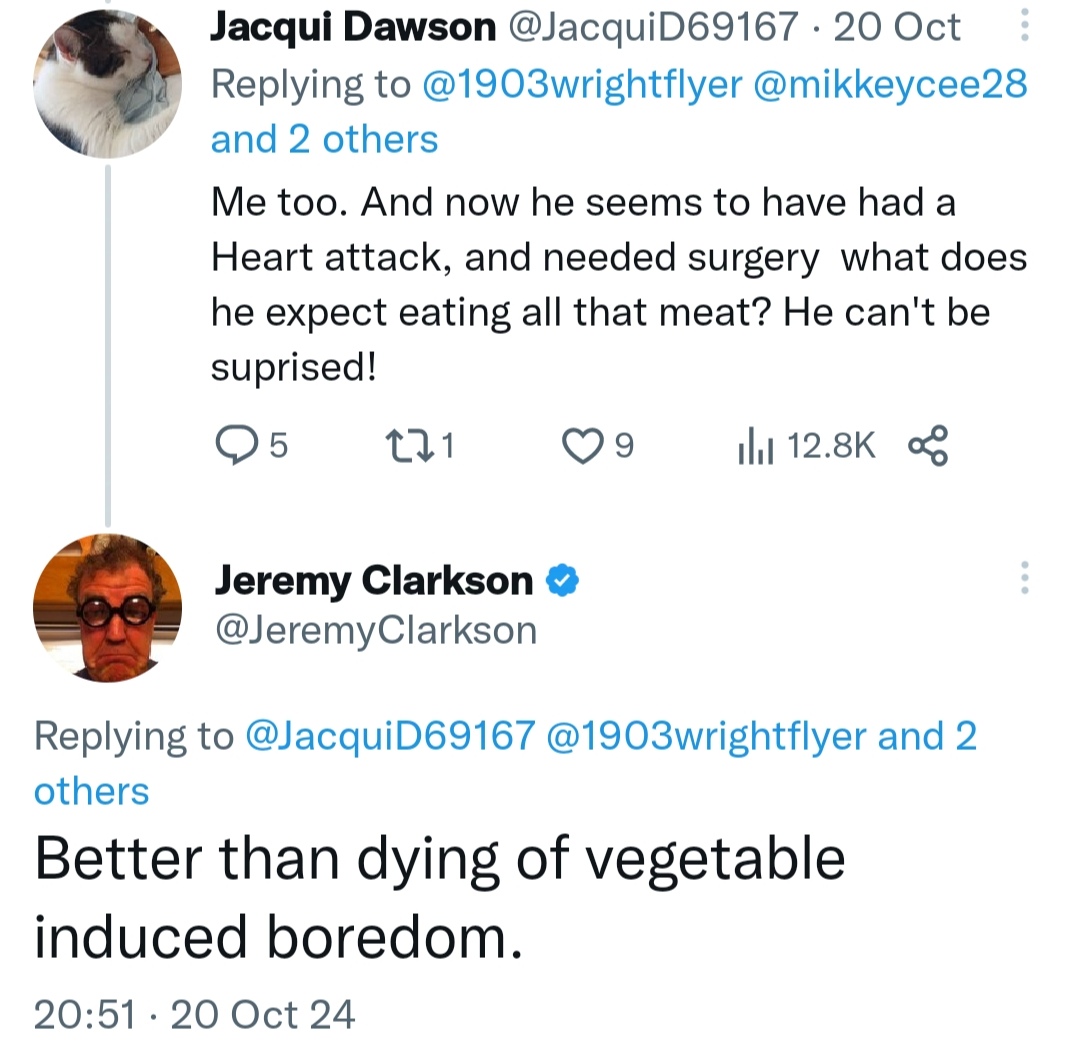Screen dimensions: 1080x1053
Task: Open the @JacquiD69167 mention in Clarkson's reply
Action: [390, 737]
